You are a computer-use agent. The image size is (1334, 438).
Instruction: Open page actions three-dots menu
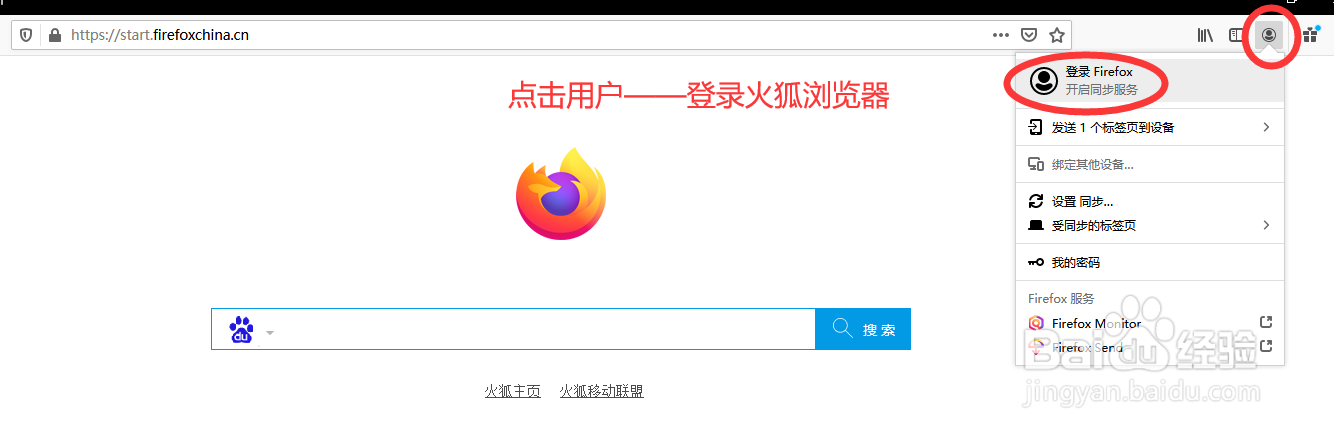[1001, 35]
